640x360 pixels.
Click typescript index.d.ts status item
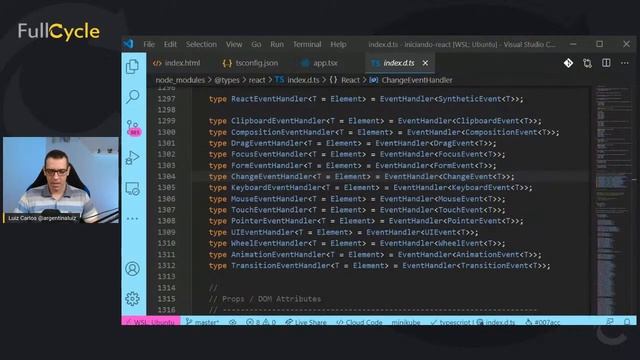pos(473,322)
